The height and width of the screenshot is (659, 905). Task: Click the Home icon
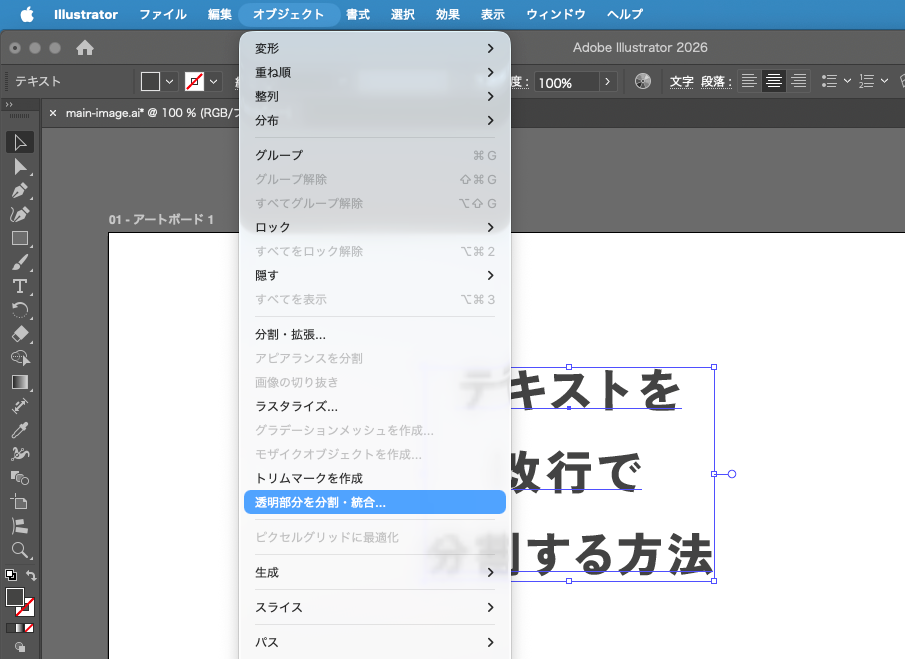(85, 48)
